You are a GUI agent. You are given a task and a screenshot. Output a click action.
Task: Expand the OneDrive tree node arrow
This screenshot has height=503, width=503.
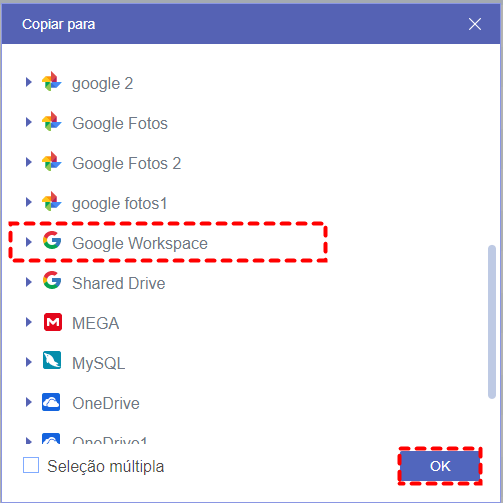(29, 402)
